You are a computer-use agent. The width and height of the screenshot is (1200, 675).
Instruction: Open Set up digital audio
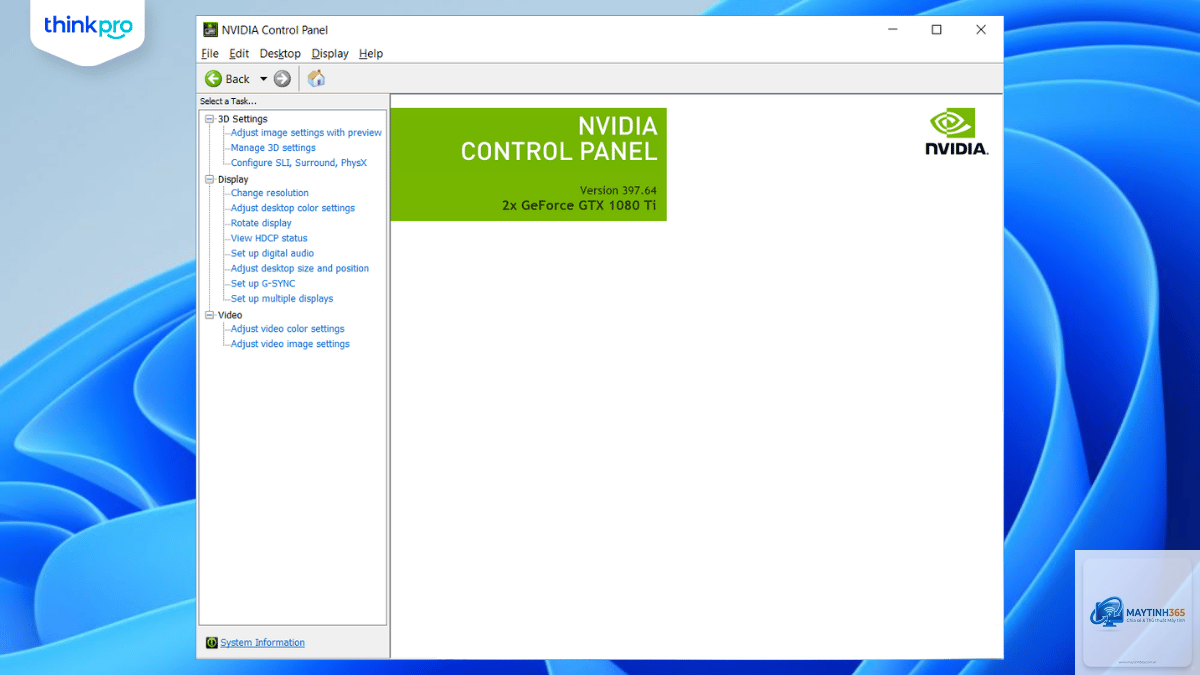(272, 253)
